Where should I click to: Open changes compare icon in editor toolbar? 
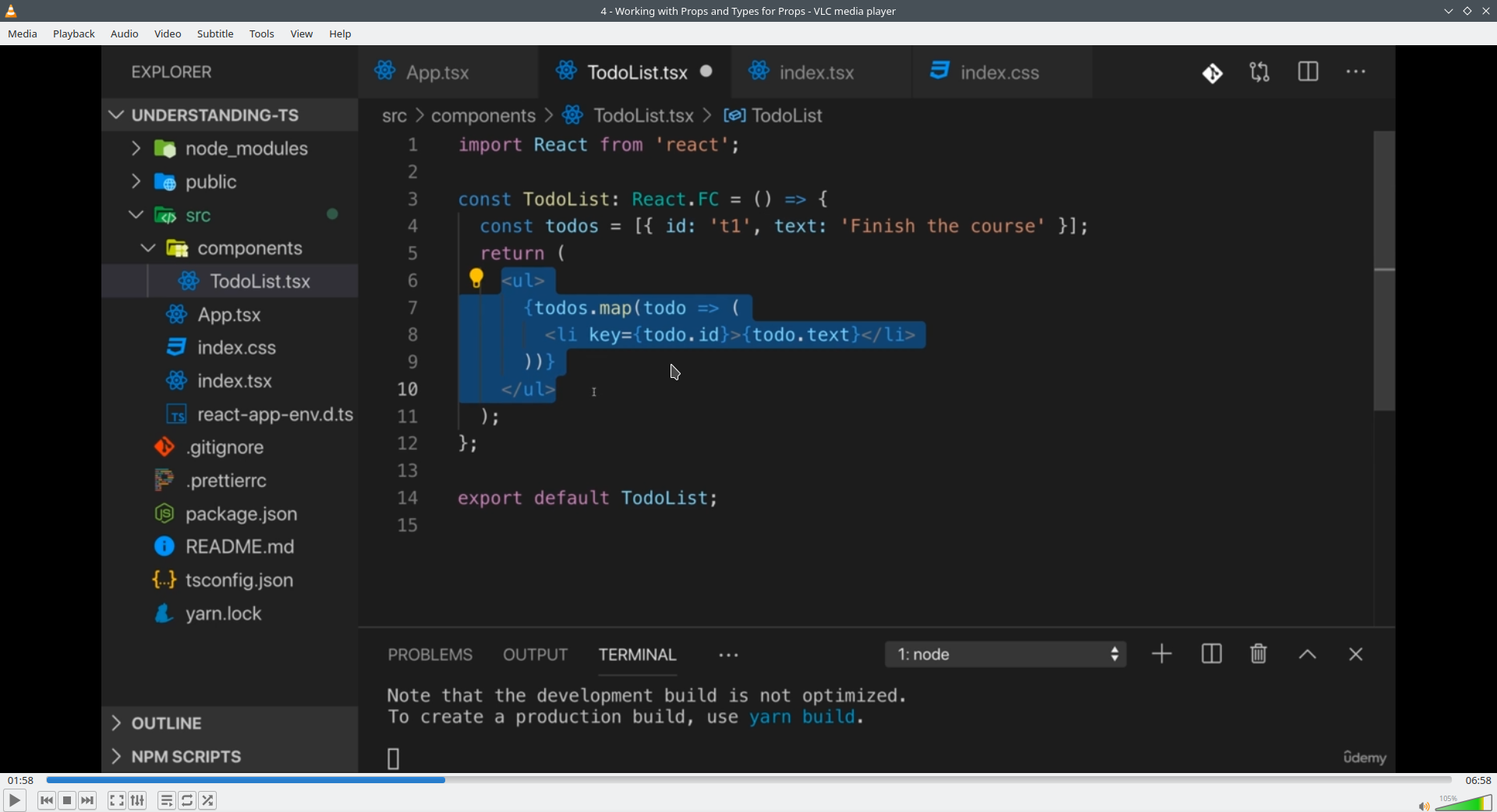pyautogui.click(x=1260, y=72)
